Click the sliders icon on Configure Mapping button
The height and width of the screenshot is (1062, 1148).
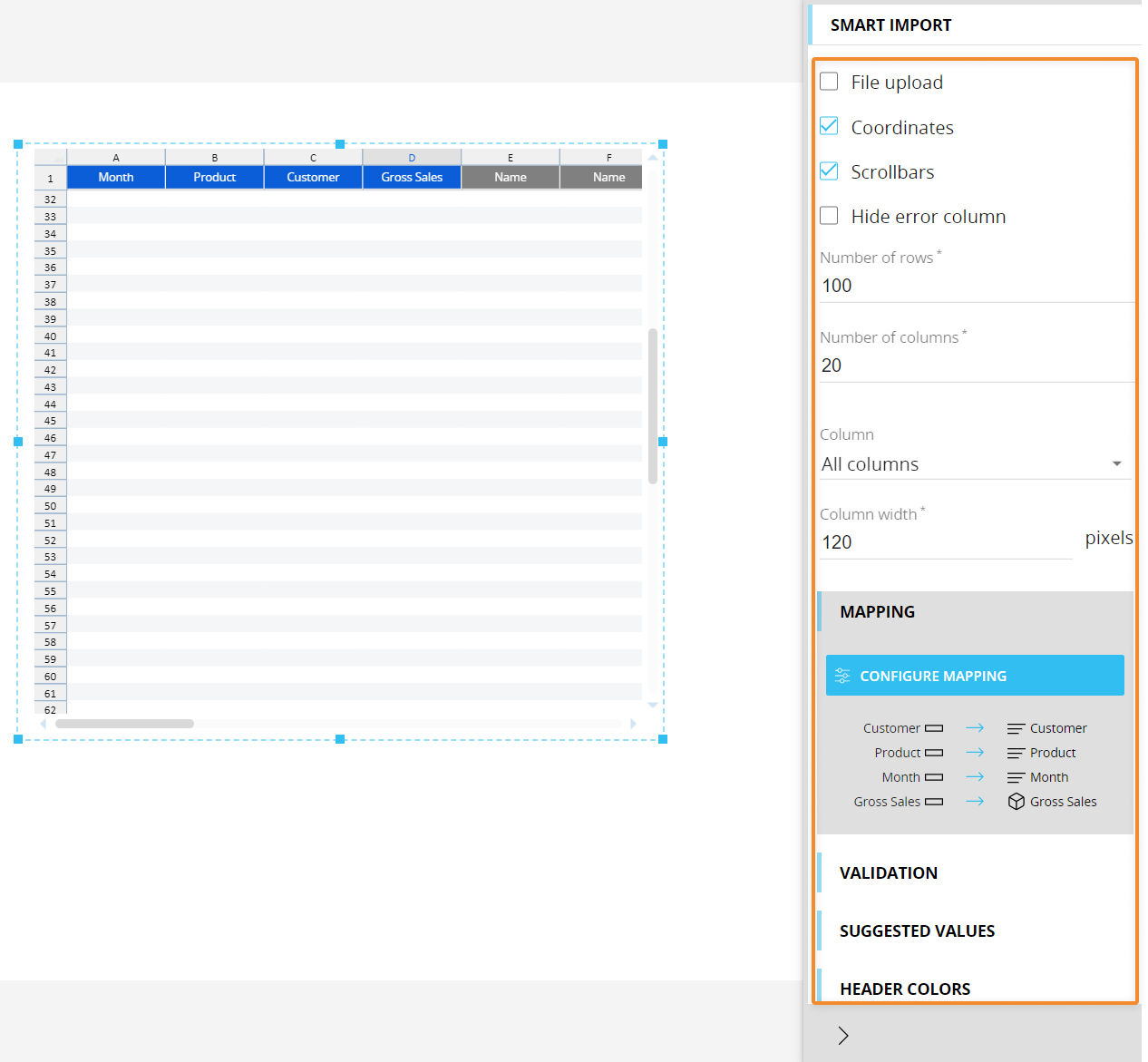[843, 675]
